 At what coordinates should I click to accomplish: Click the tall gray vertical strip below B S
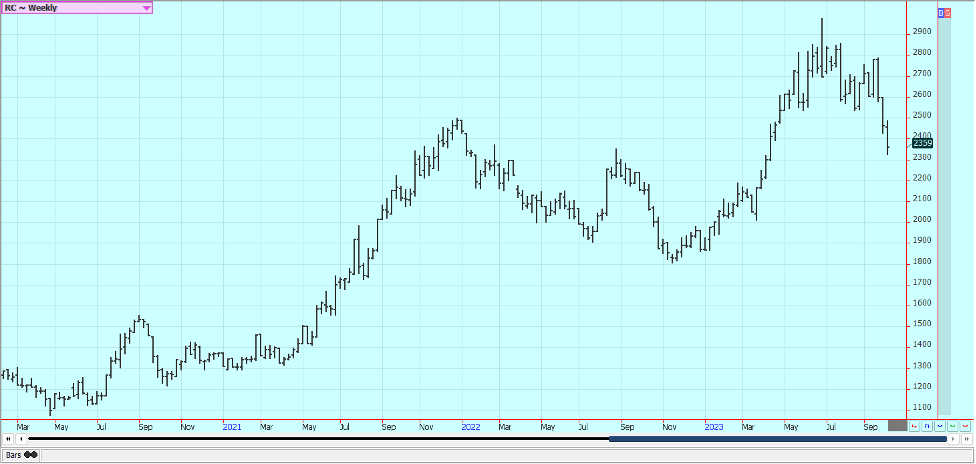[x=944, y=217]
